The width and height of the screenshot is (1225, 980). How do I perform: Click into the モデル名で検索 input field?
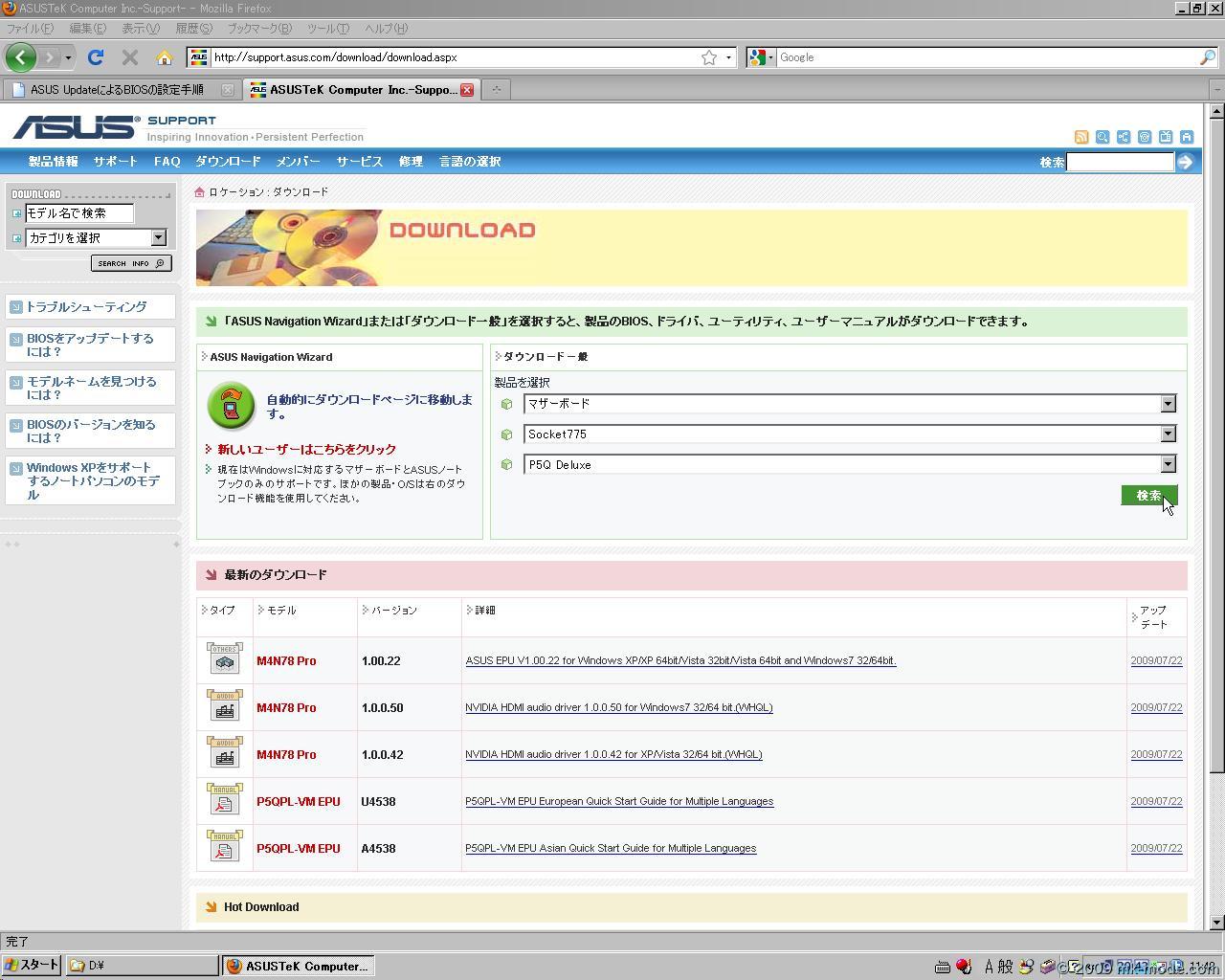pos(78,213)
